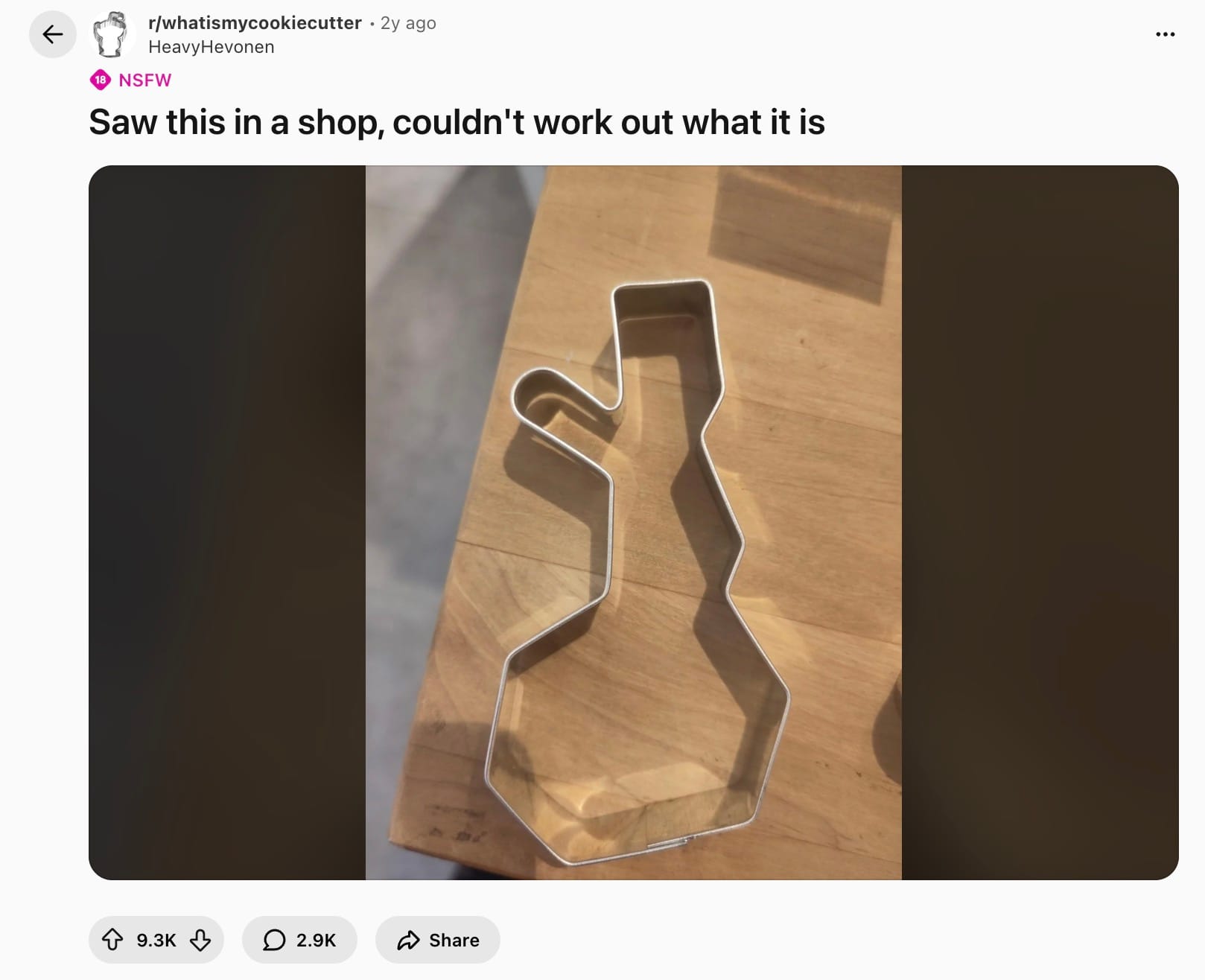Click the post title text
The width and height of the screenshot is (1205, 980).
457,122
